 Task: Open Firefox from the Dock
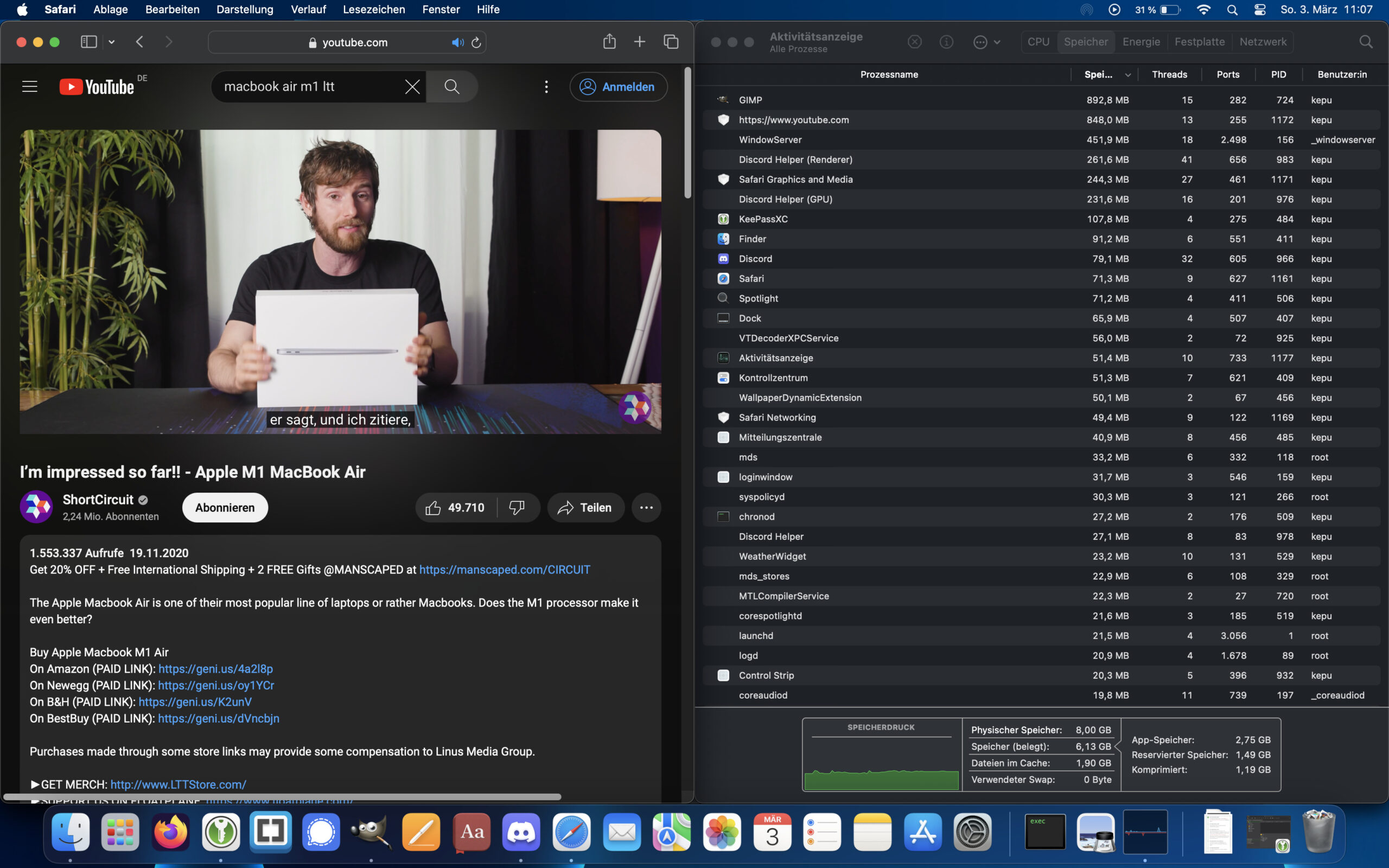pos(170,831)
